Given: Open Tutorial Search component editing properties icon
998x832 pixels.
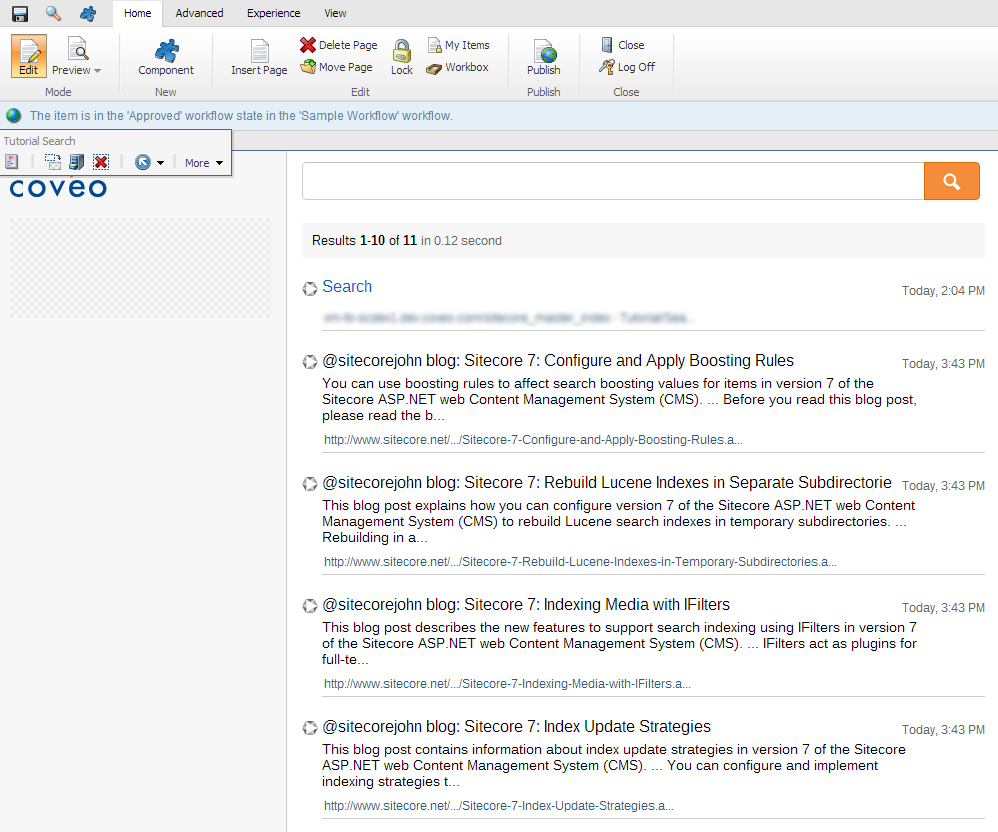Looking at the screenshot, I should [12, 161].
